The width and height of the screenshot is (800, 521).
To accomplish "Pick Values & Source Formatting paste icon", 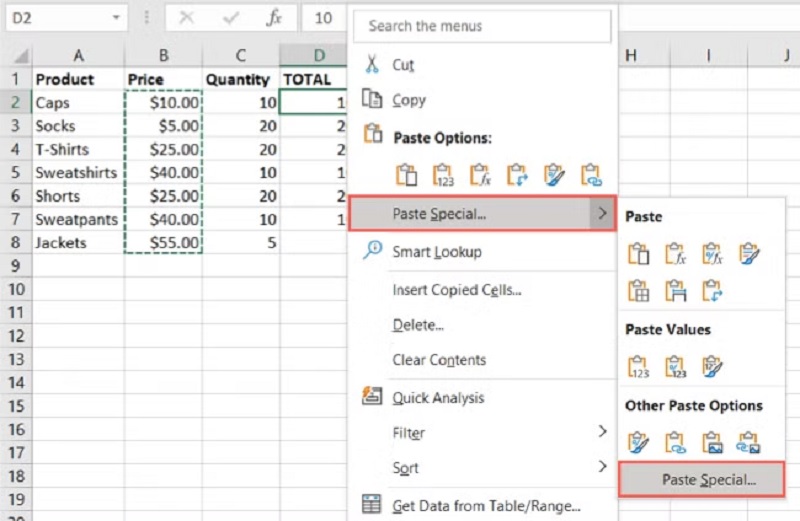I will [712, 367].
